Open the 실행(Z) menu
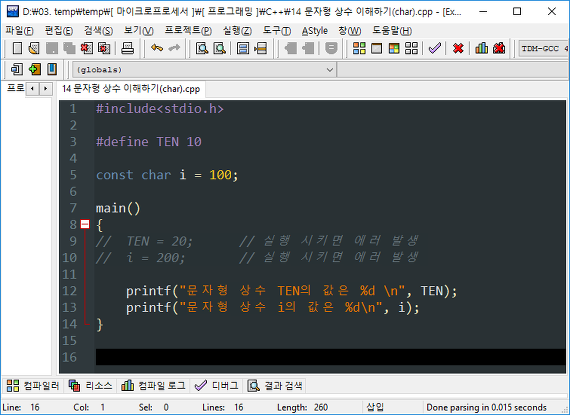Viewport: 570px width, 415px height. coord(237,31)
